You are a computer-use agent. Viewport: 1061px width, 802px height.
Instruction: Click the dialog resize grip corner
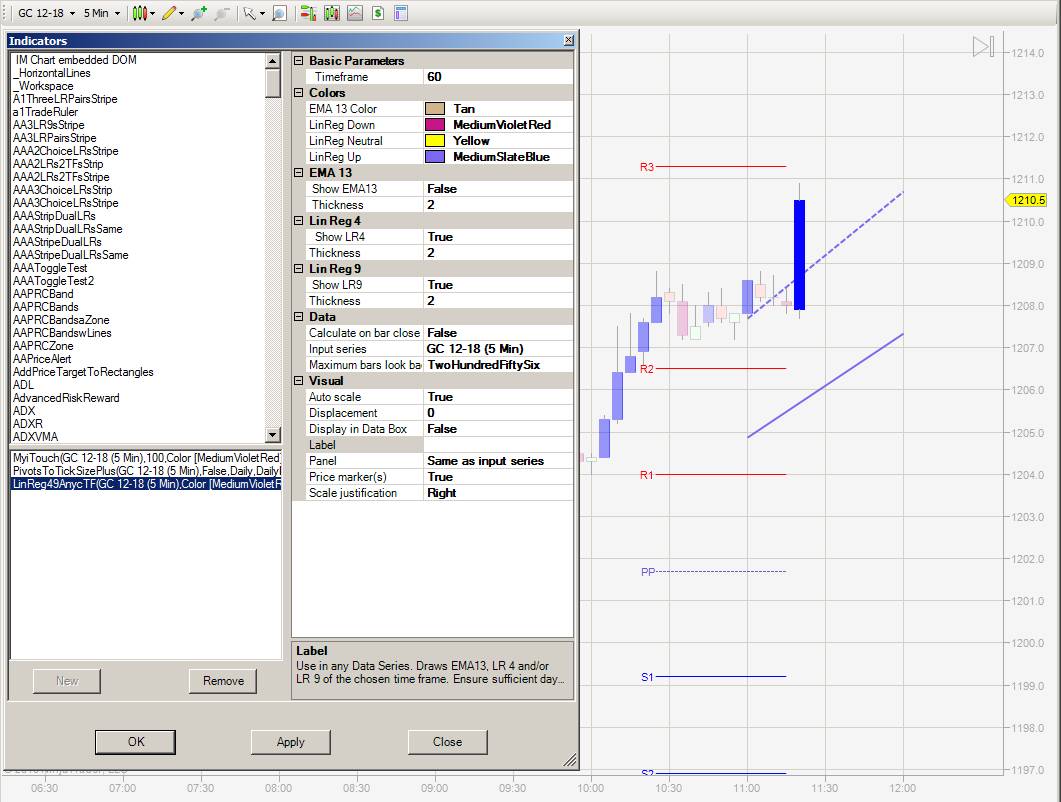pos(570,761)
